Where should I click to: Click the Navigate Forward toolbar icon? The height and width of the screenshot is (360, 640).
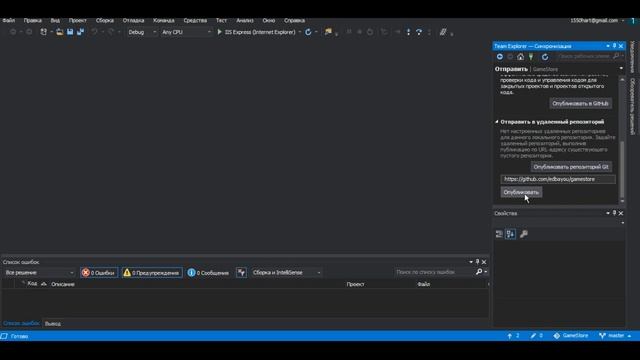[29, 32]
